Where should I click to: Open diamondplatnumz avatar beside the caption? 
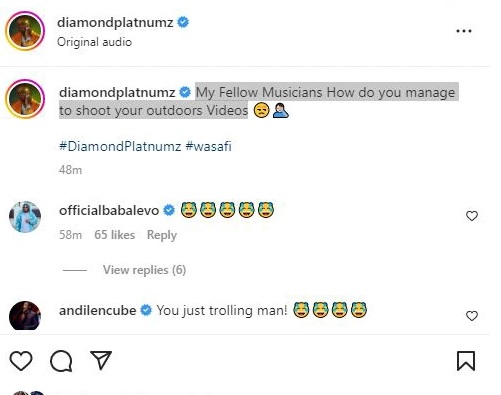click(x=25, y=99)
